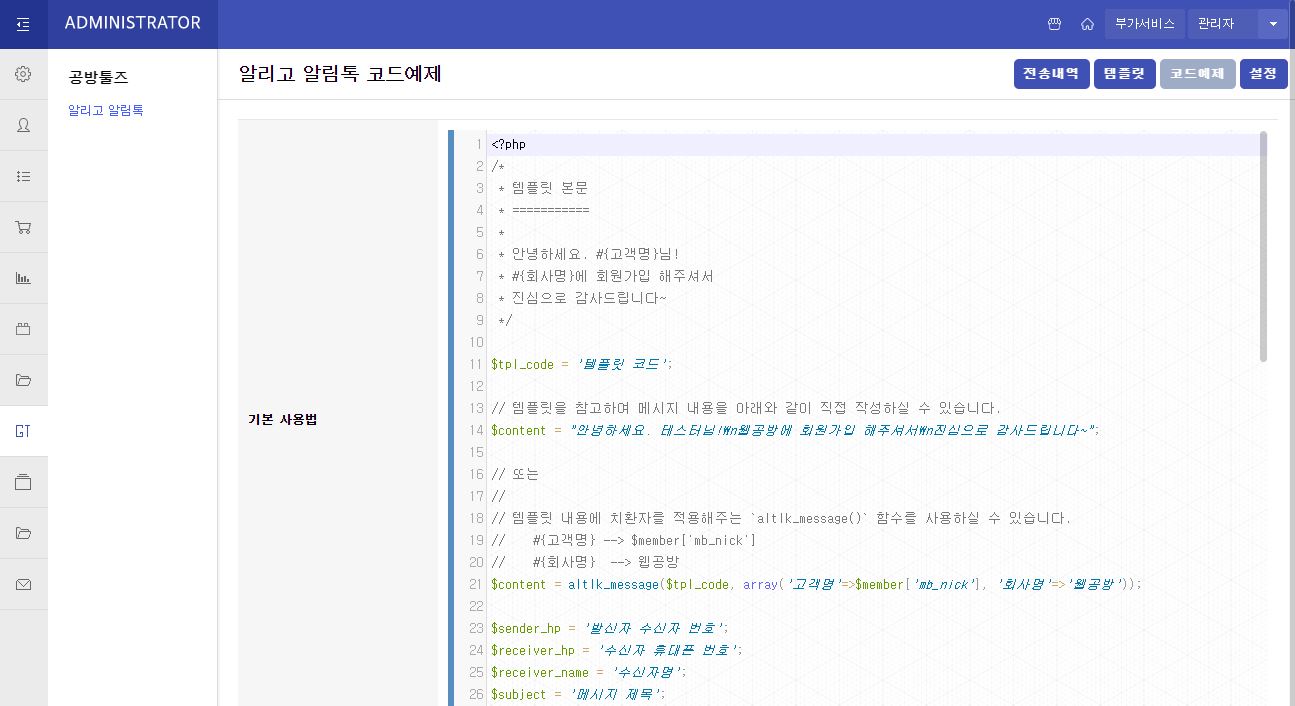Open the envelope mail icon in sidebar
The width and height of the screenshot is (1295, 706).
click(x=23, y=583)
